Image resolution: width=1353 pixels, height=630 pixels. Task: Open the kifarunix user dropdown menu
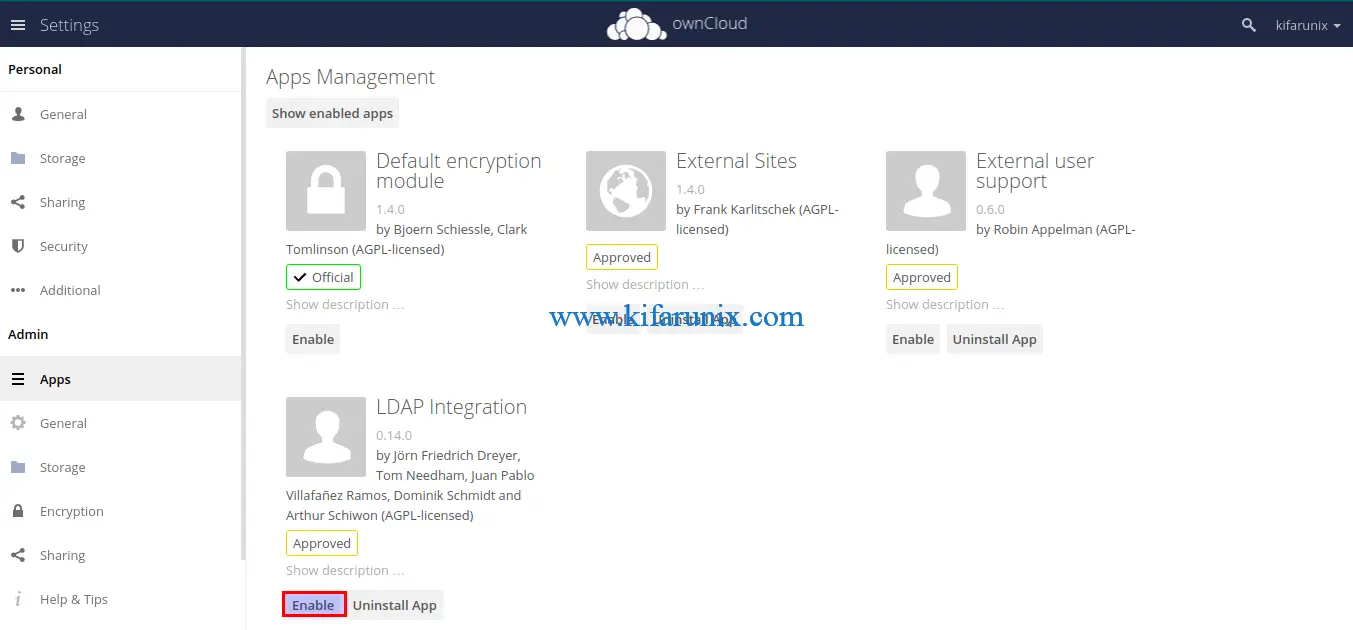[x=1307, y=25]
